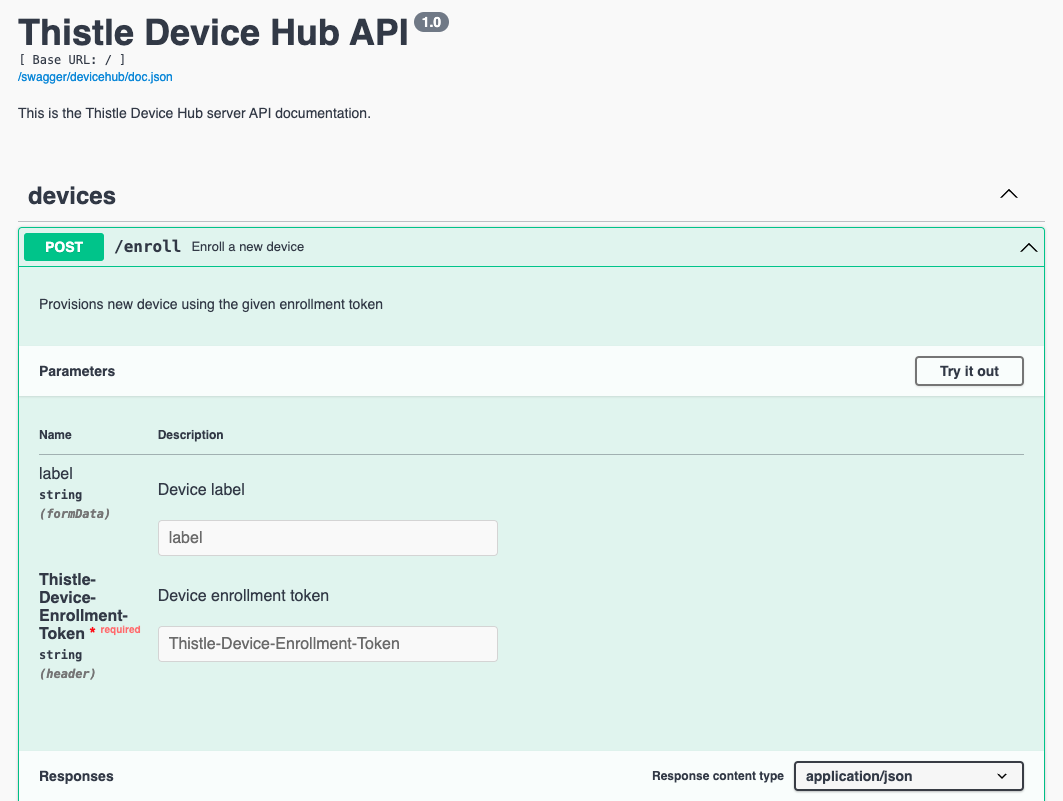Screen dimensions: 1063x801
Task: Click the 'Enroll a new device' summary
Action: tap(247, 247)
